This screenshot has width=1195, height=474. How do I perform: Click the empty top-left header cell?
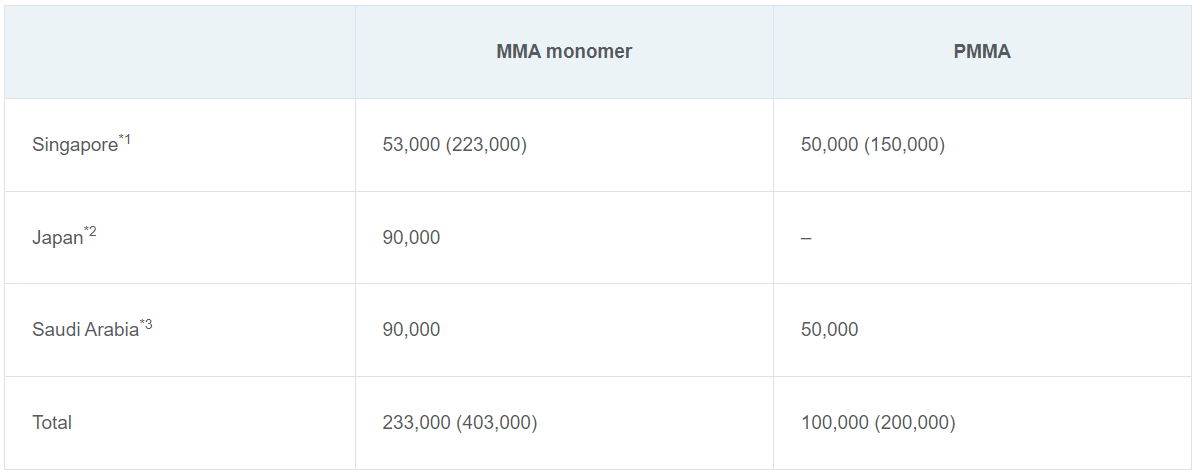[x=180, y=52]
